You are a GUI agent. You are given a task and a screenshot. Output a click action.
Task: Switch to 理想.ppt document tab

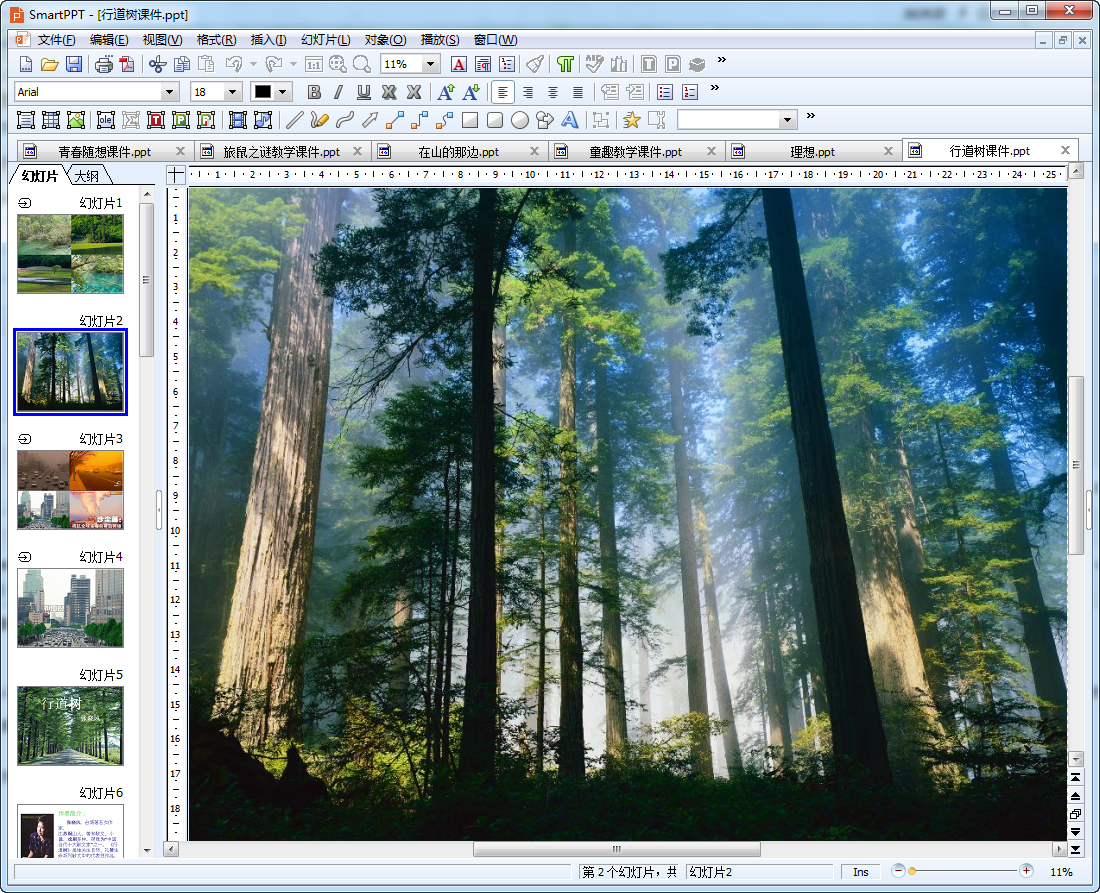pos(812,152)
